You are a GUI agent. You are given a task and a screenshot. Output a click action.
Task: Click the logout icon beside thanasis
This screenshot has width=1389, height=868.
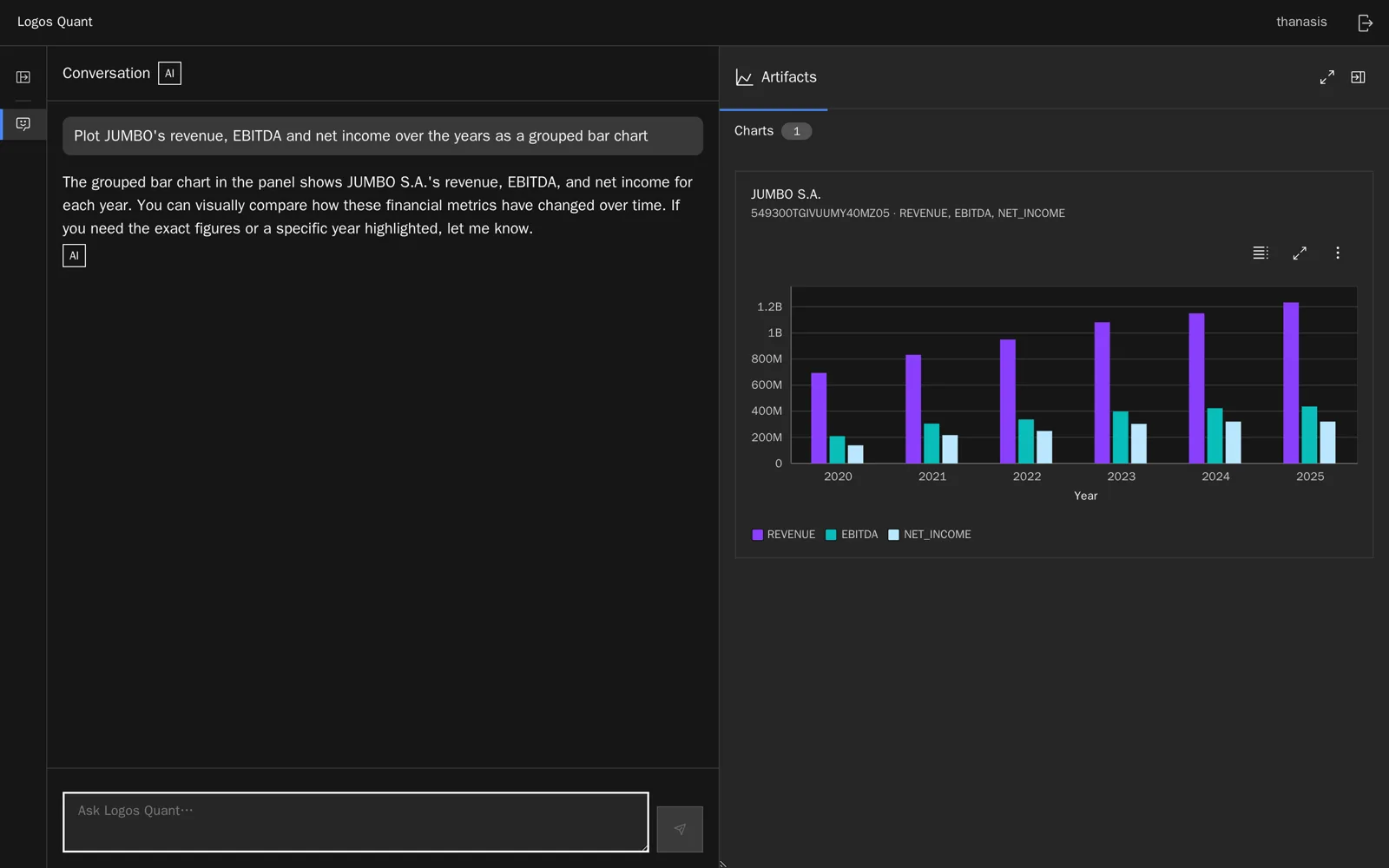(x=1365, y=23)
